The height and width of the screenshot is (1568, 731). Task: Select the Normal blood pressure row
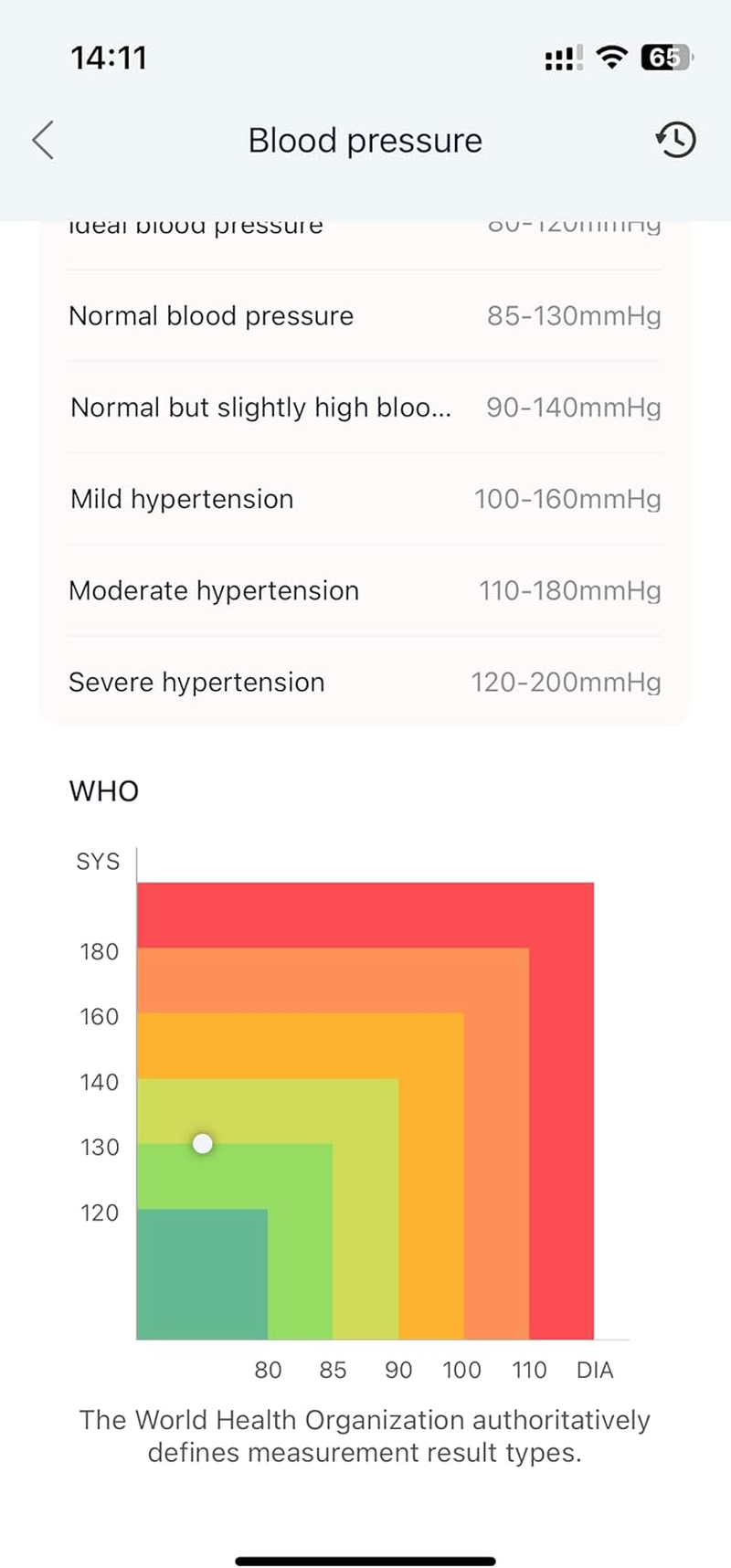[365, 316]
